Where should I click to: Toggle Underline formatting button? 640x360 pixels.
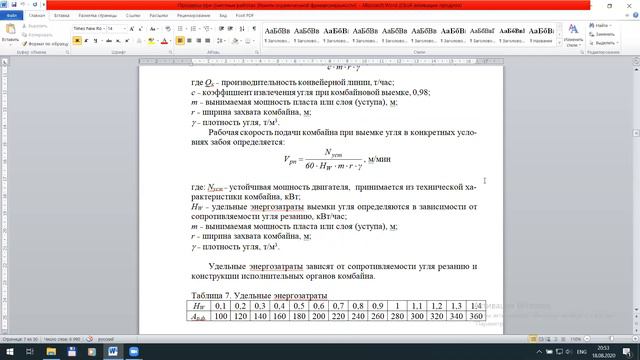96,41
